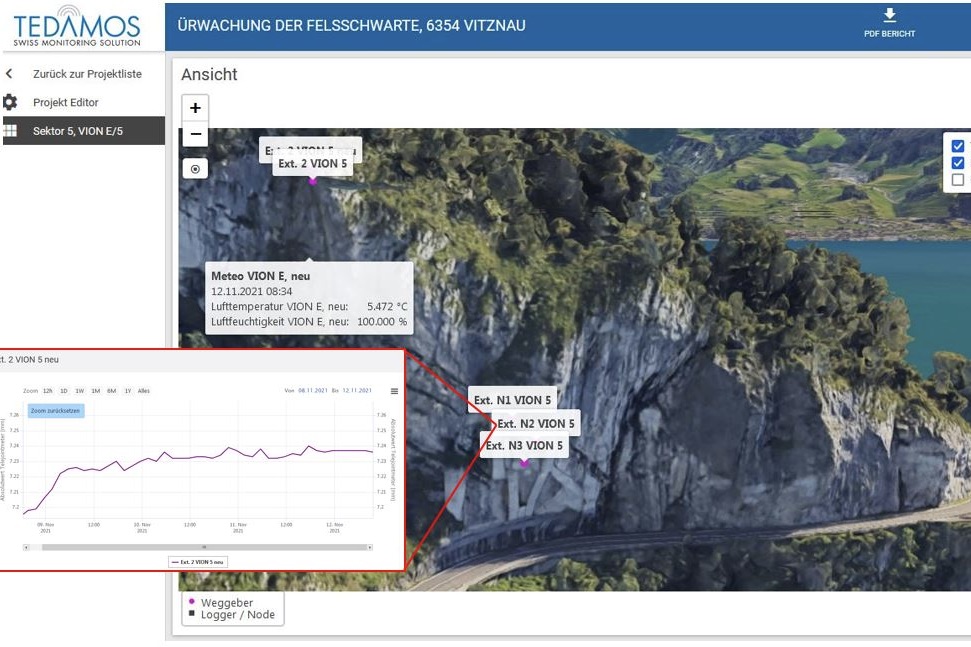Enable the third unchecked layer checkbox
This screenshot has width=971, height=647.
(x=958, y=180)
